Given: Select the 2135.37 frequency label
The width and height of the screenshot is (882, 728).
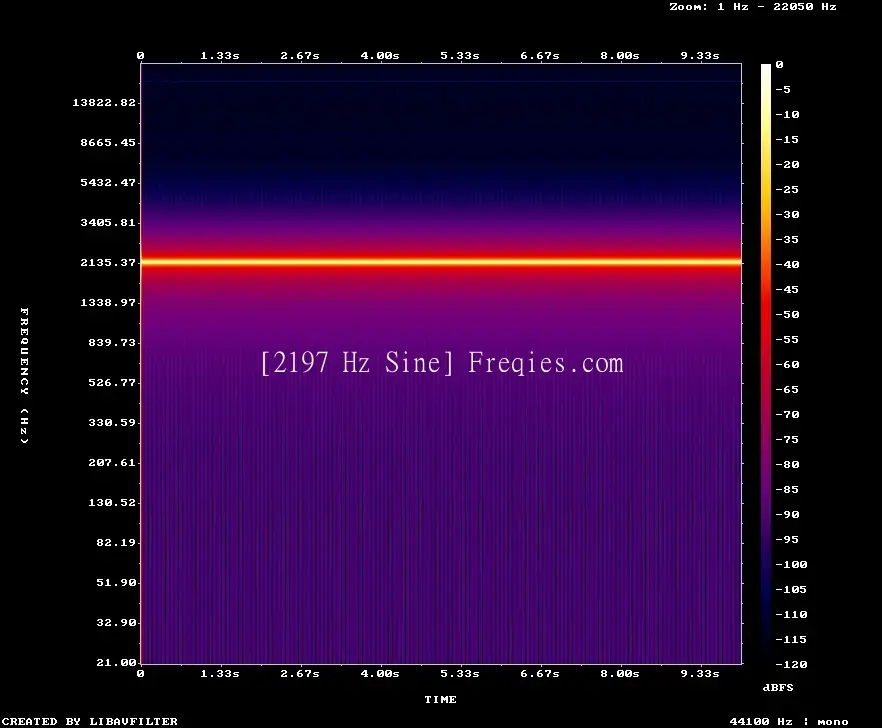Looking at the screenshot, I should tap(108, 262).
